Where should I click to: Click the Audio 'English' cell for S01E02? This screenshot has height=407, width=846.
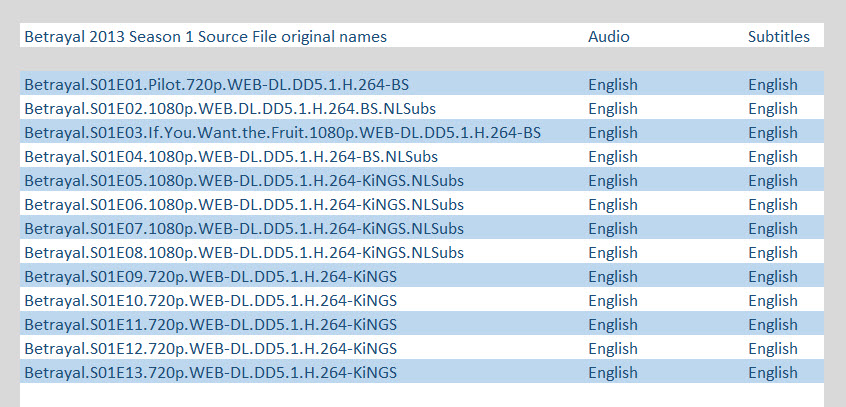tap(613, 110)
